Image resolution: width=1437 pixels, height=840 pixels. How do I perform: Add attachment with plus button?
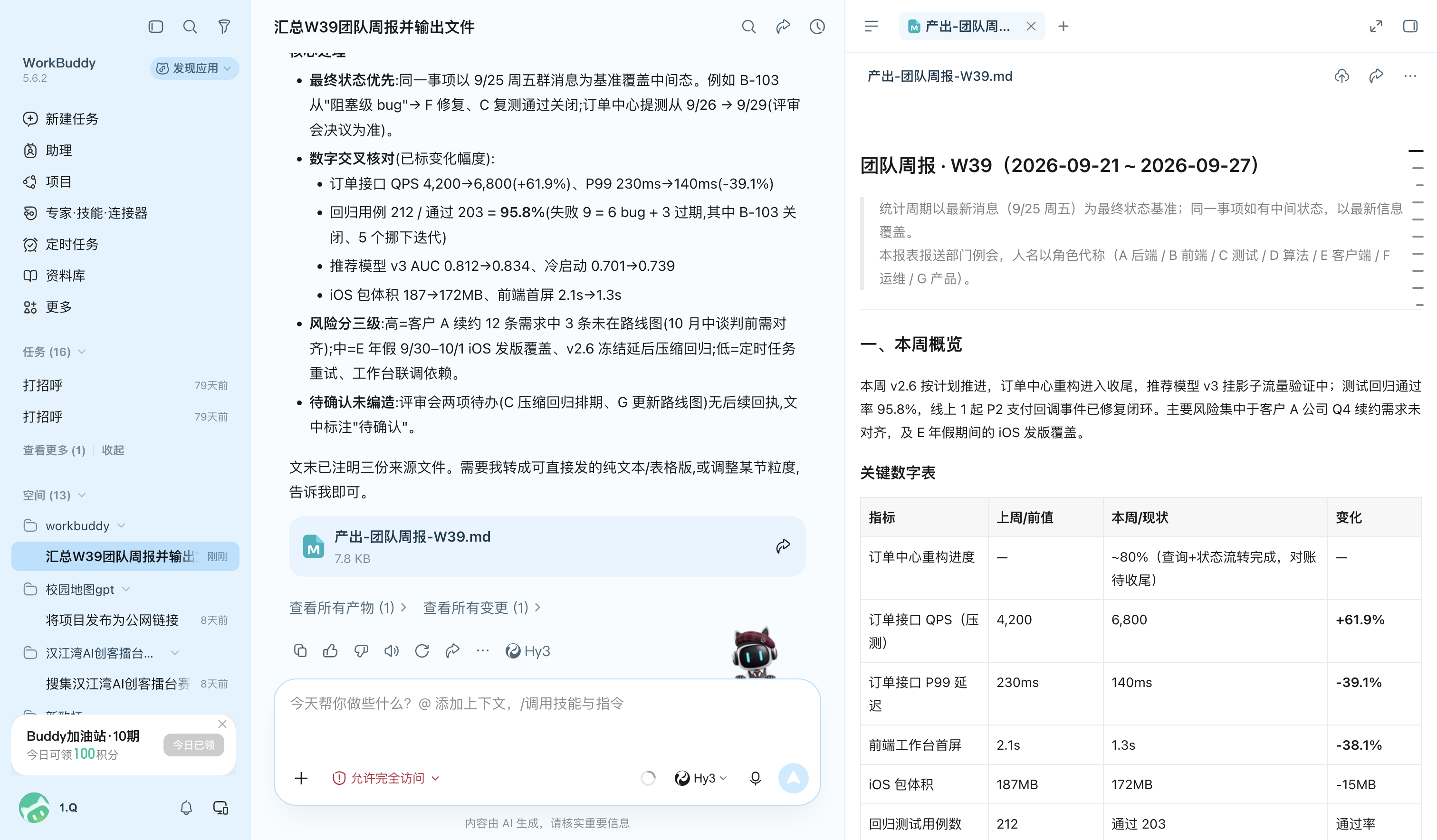[x=301, y=778]
